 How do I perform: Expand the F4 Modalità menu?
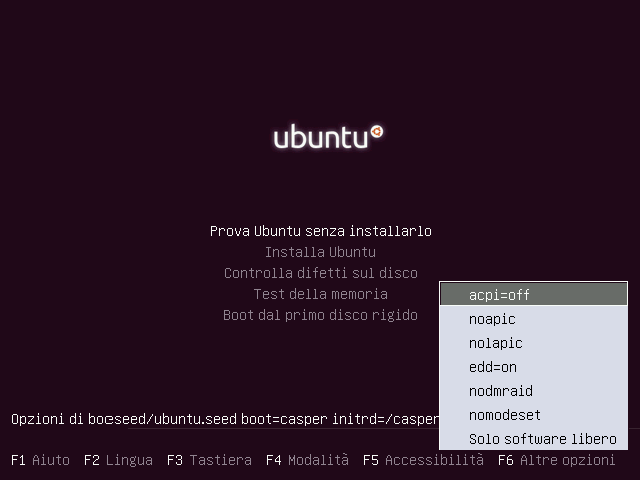(x=307, y=460)
